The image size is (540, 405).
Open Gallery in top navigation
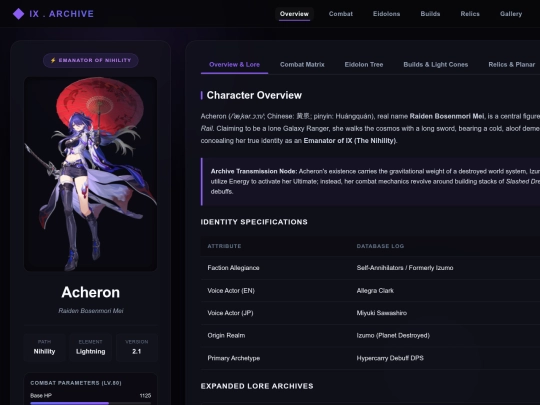click(511, 14)
